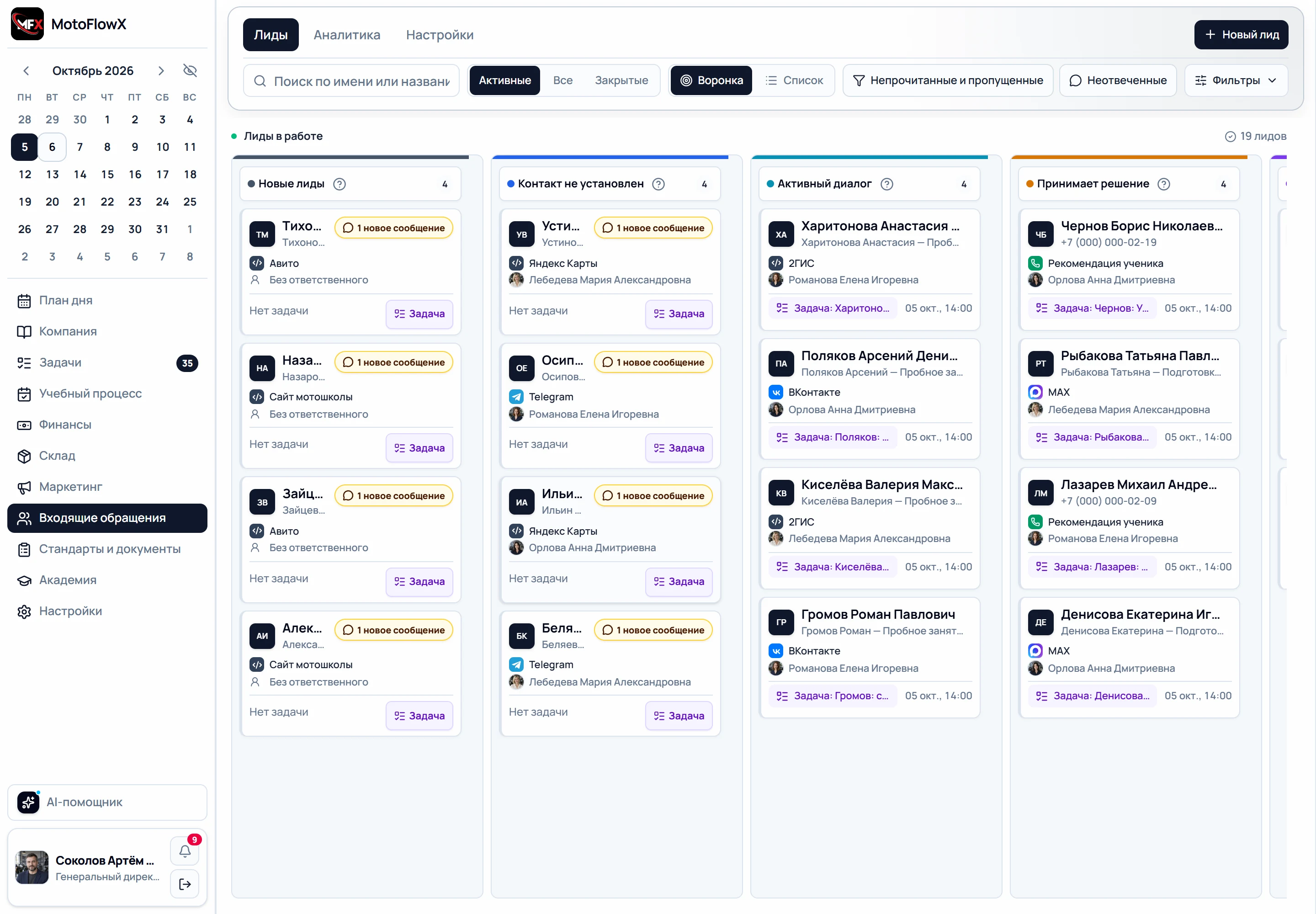1316x914 pixels.
Task: Expand the Фильтры dropdown
Action: pyautogui.click(x=1236, y=80)
